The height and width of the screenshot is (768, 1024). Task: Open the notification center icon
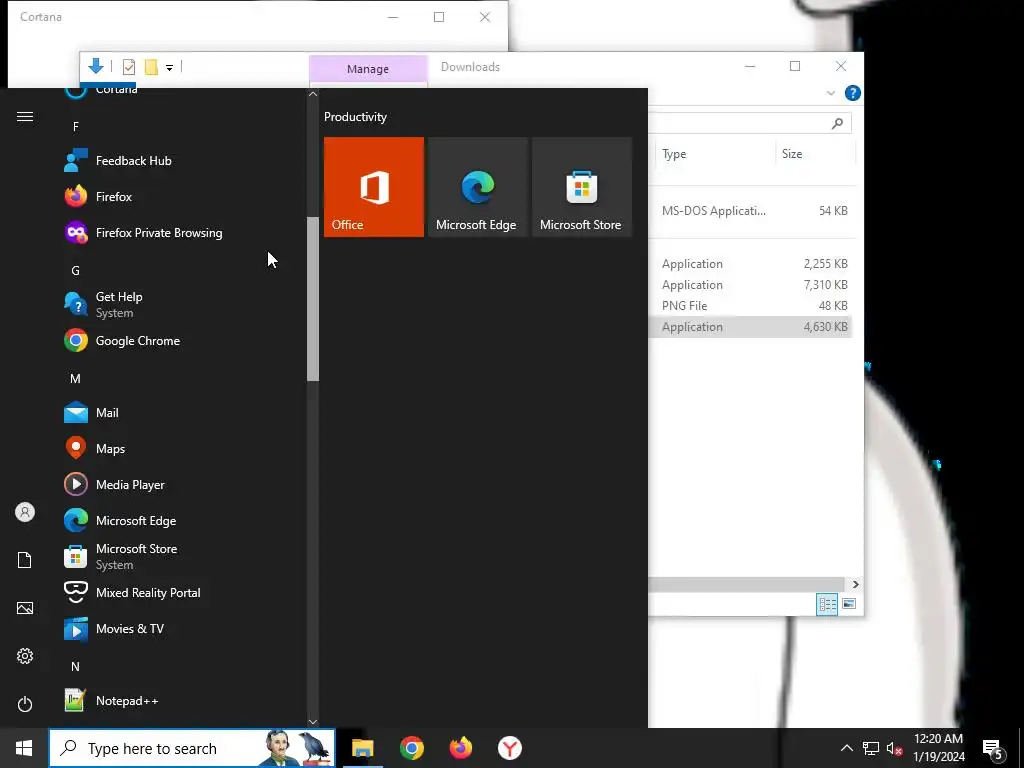click(x=992, y=749)
